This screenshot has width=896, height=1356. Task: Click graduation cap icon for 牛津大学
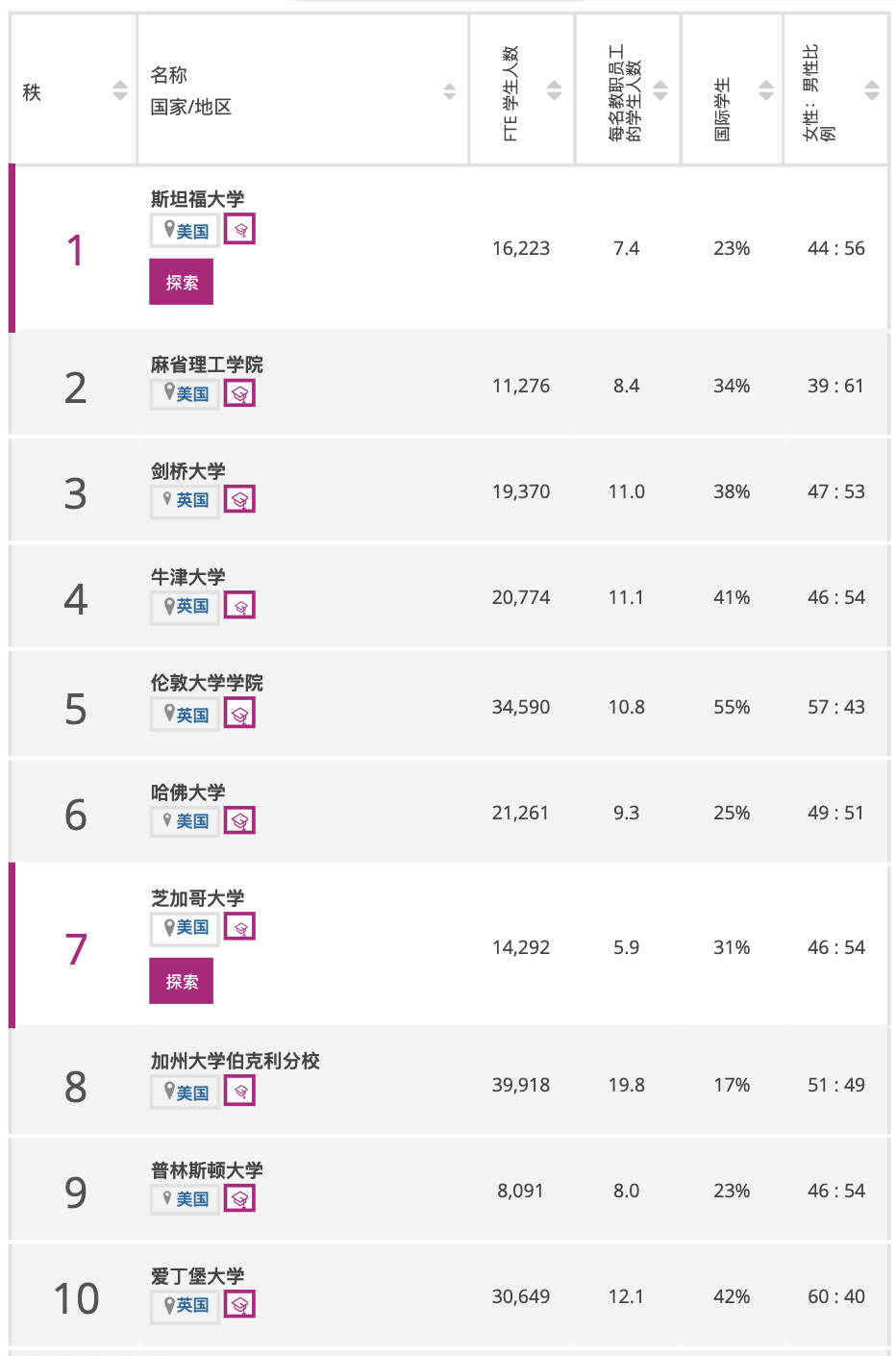click(240, 606)
